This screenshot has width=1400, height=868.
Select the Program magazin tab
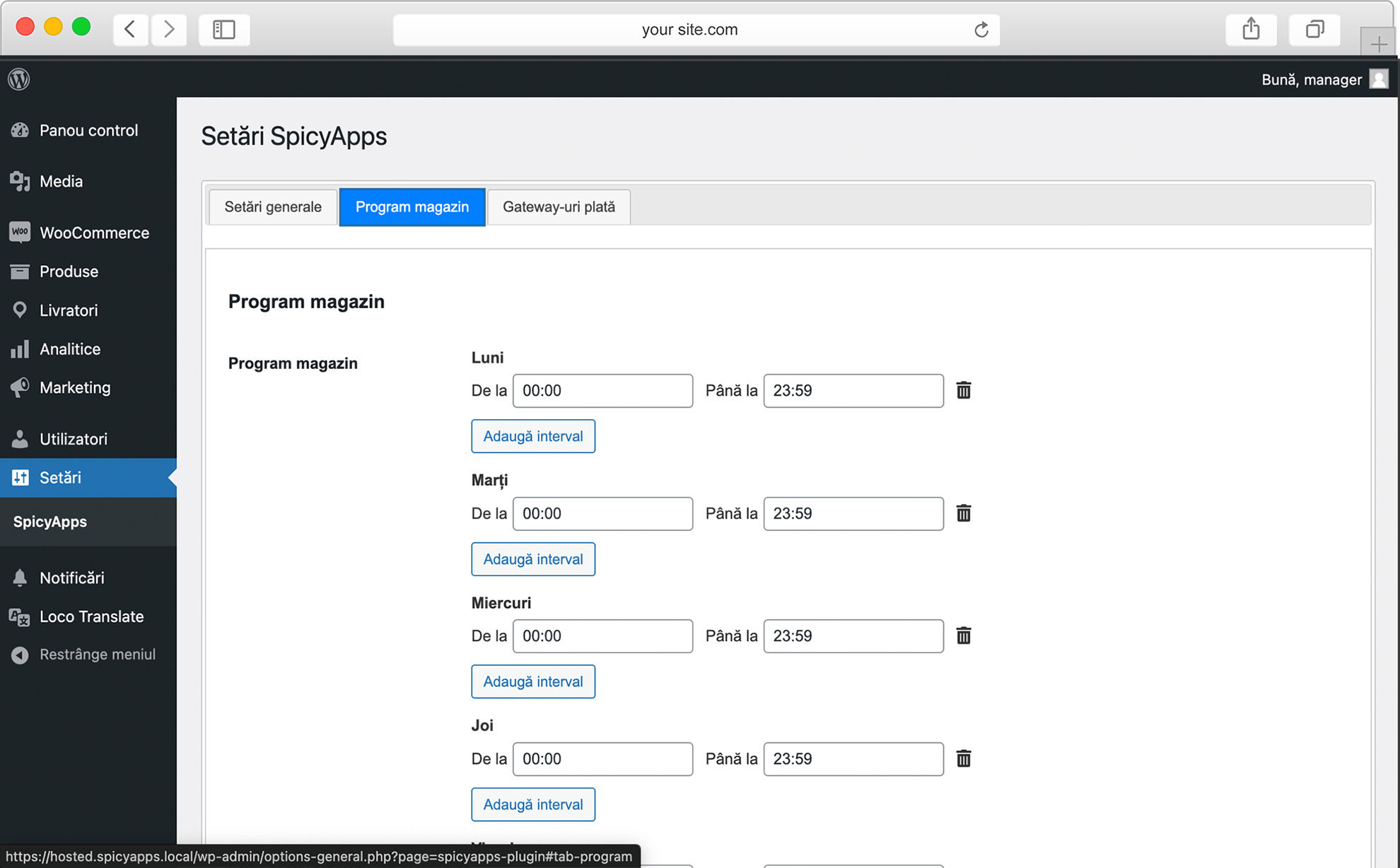pos(412,207)
